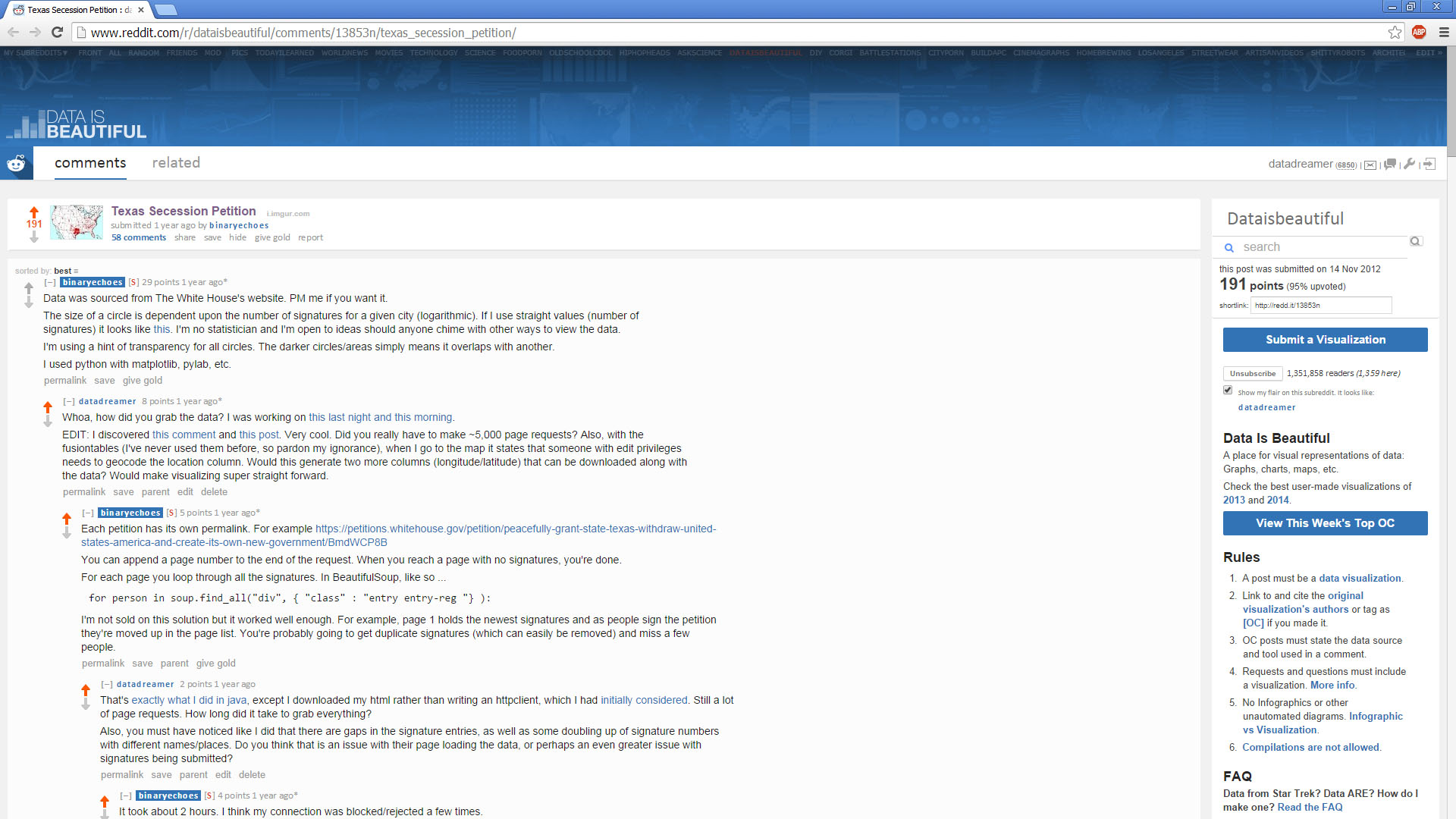The image size is (1456, 819).
Task: Open the Texas petition map thumbnail
Action: 77,222
